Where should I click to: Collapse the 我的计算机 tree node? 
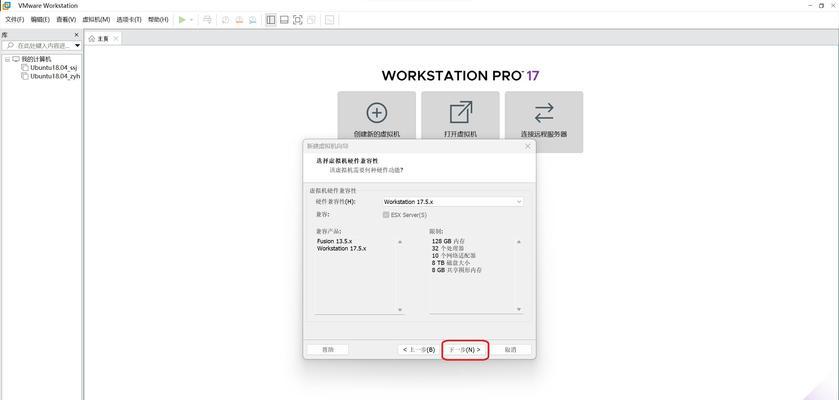[7, 59]
